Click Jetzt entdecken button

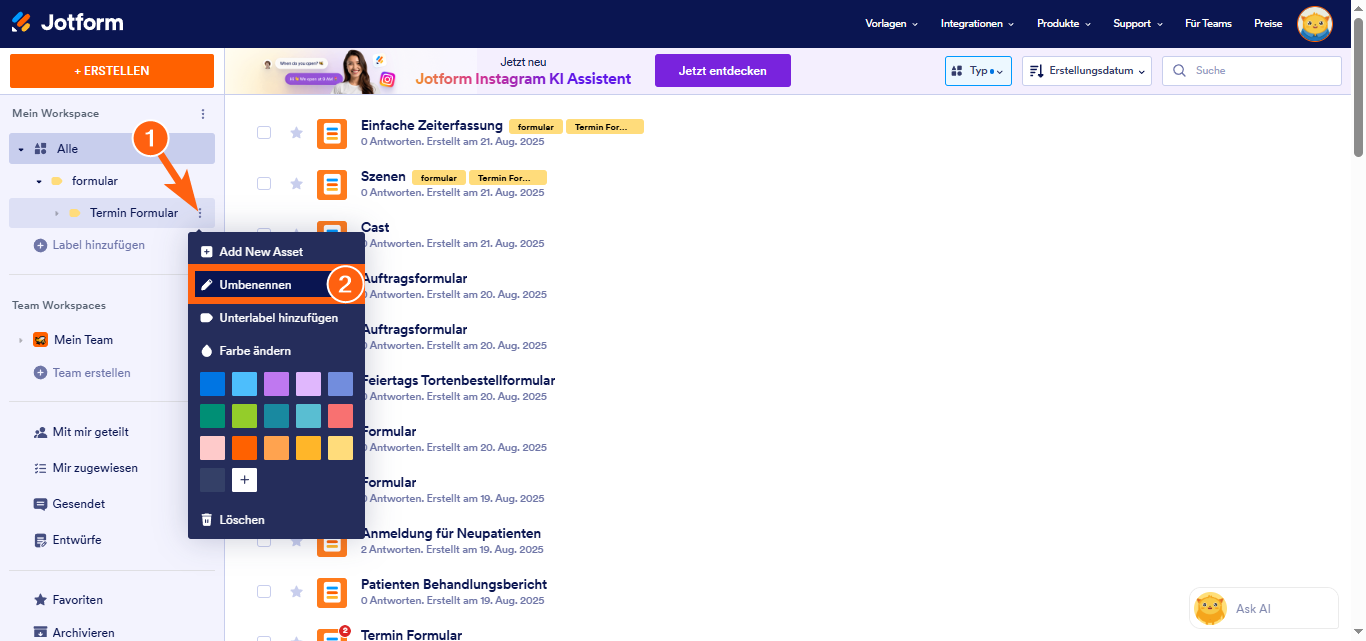point(723,71)
